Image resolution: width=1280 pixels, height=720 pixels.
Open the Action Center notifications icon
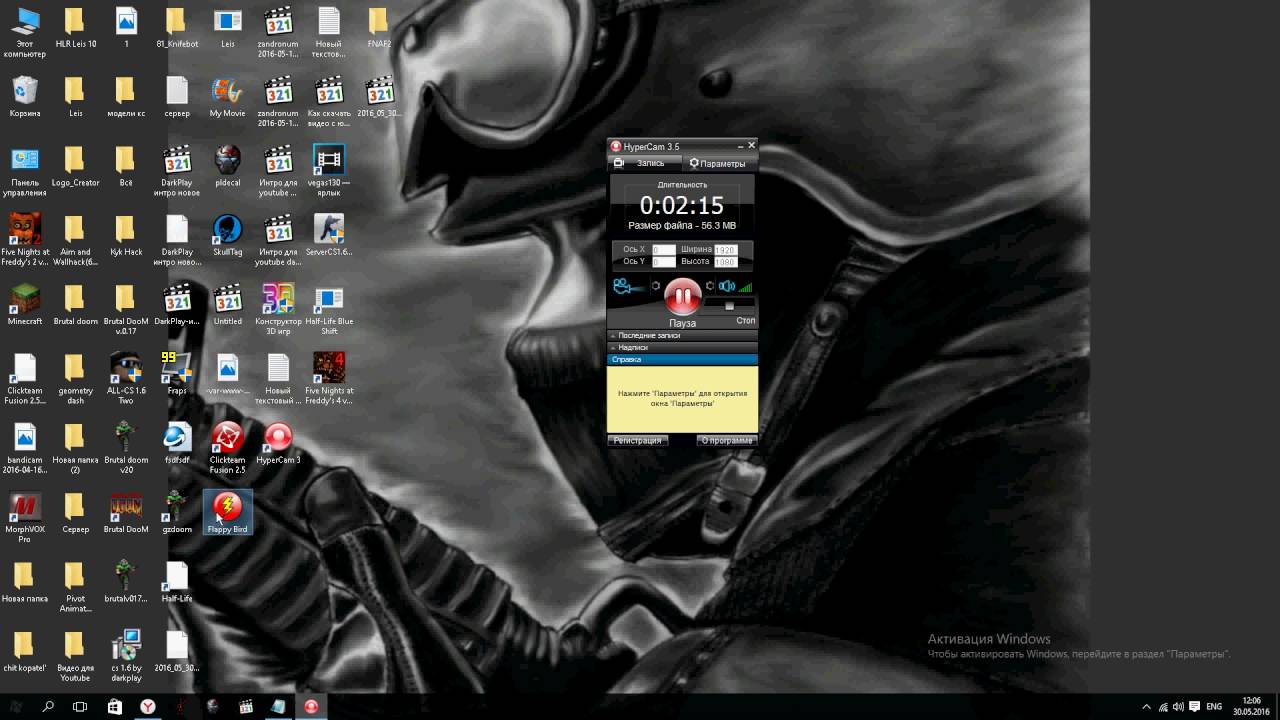pyautogui.click(x=1195, y=706)
